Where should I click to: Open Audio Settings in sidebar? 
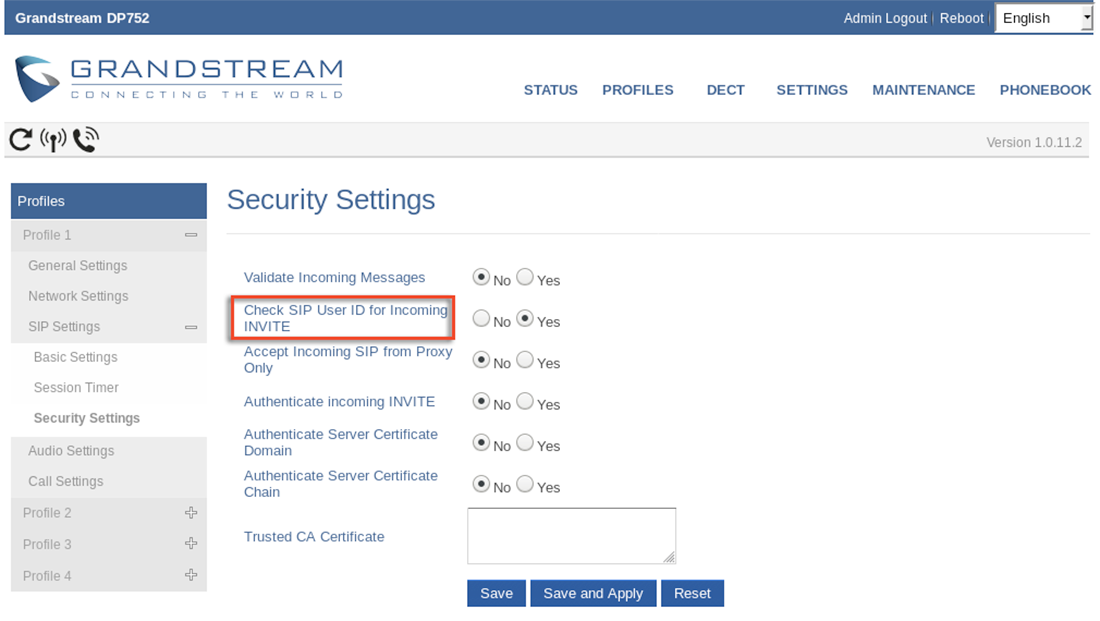pyautogui.click(x=71, y=451)
